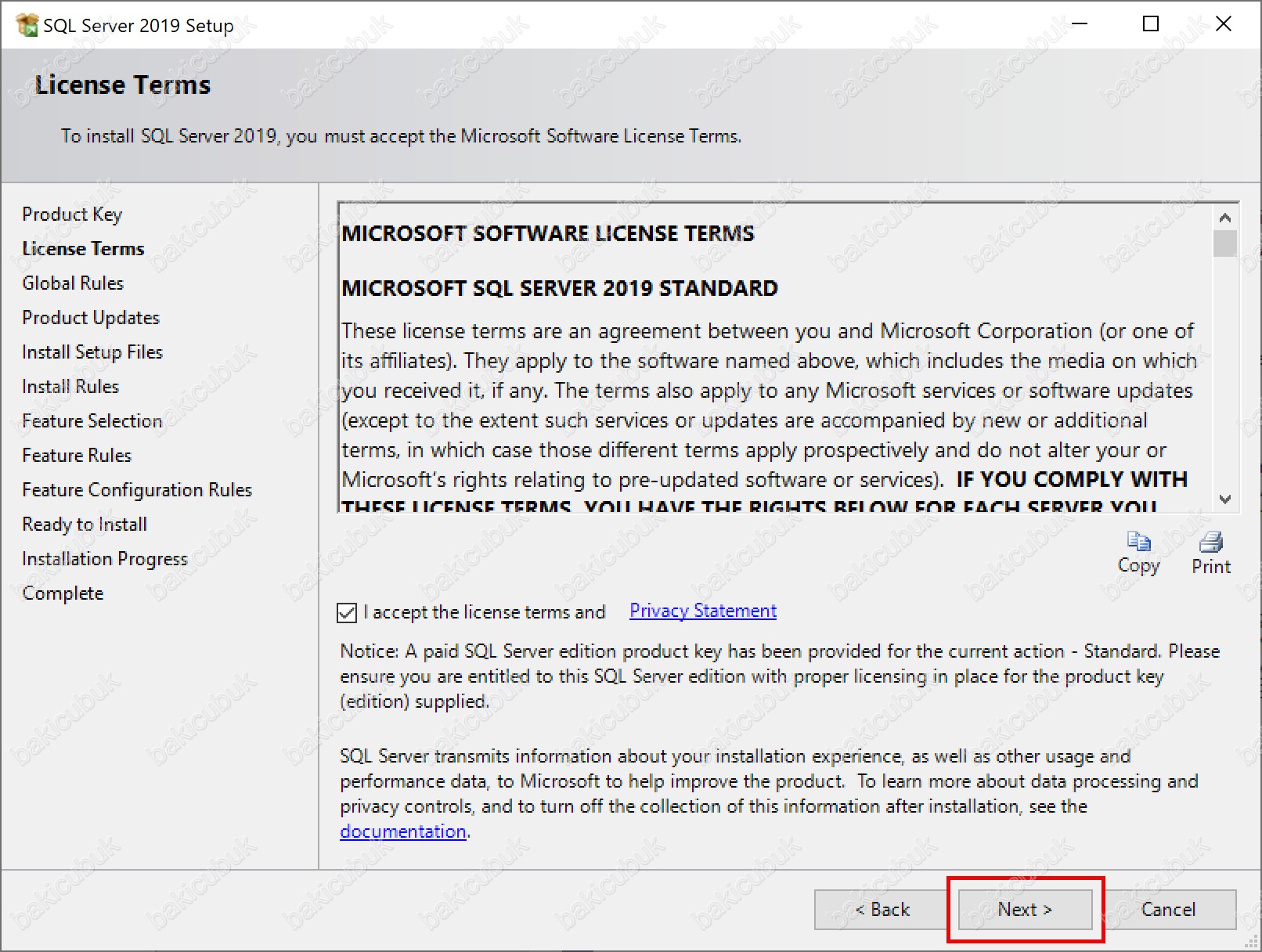
Task: Minimize the SQL Server Setup window
Action: point(1080,24)
